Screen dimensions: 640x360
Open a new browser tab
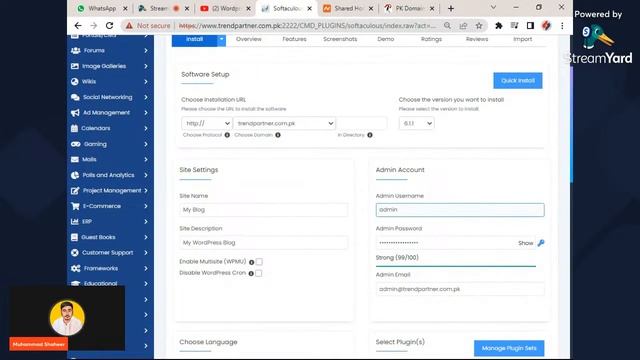click(x=451, y=8)
